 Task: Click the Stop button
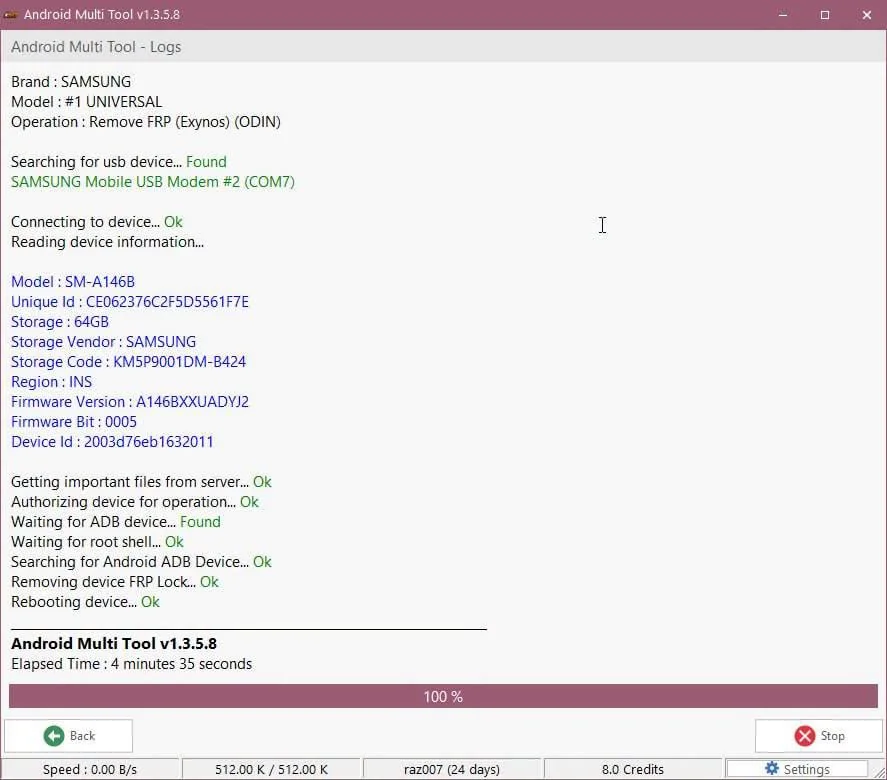(819, 735)
